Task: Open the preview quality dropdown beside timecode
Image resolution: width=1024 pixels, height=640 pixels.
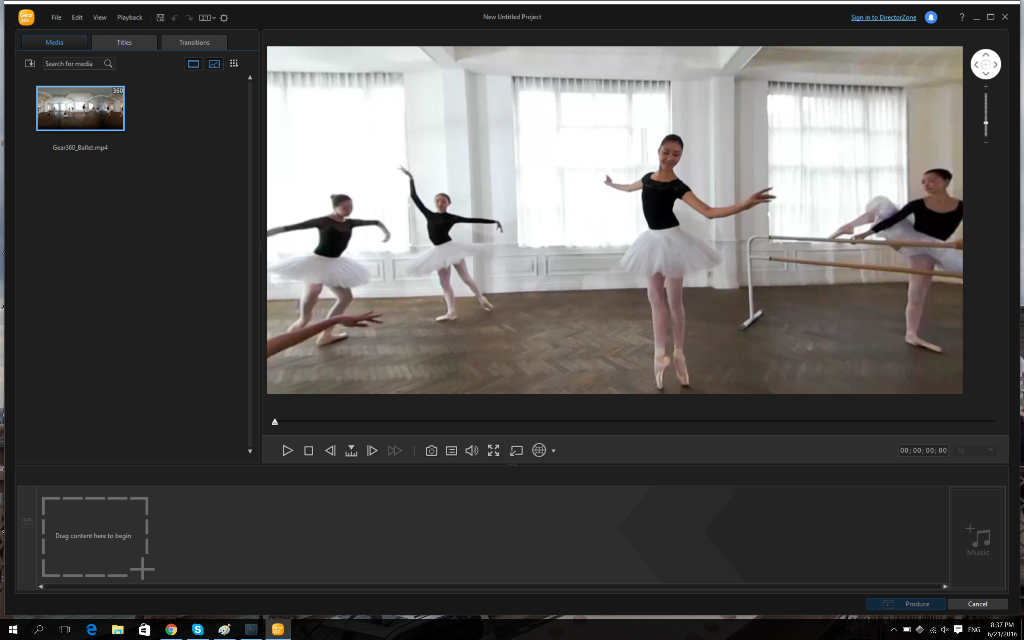Action: tap(975, 451)
